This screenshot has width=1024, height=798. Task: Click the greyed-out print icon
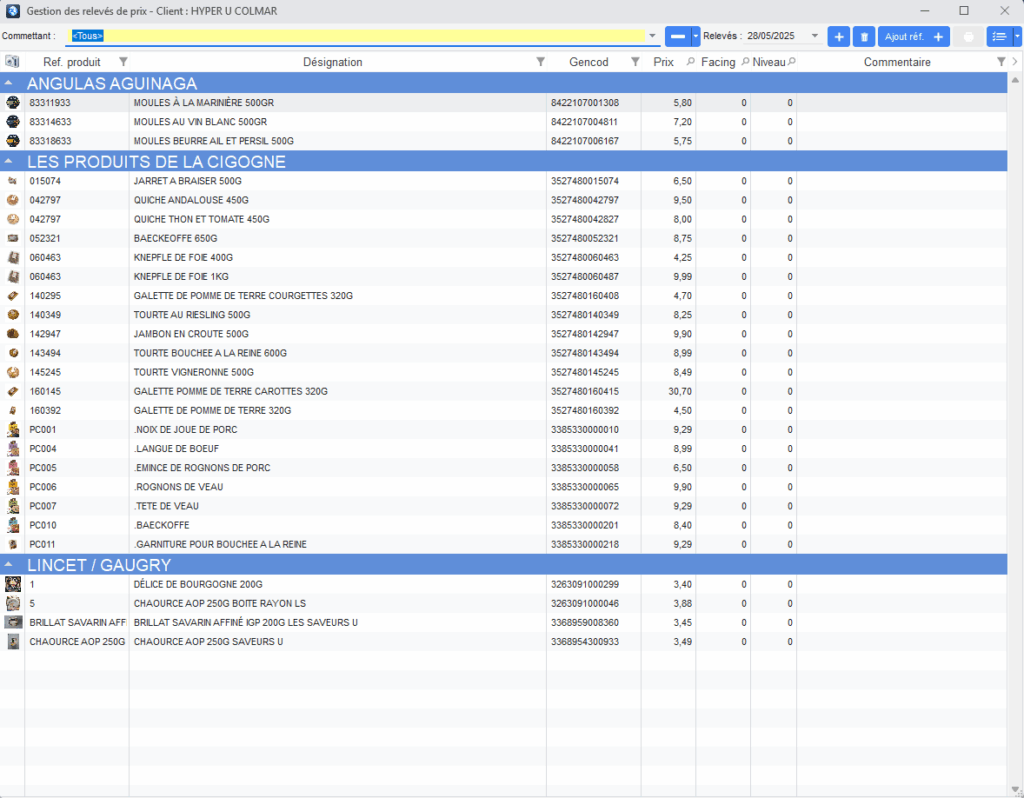point(968,37)
